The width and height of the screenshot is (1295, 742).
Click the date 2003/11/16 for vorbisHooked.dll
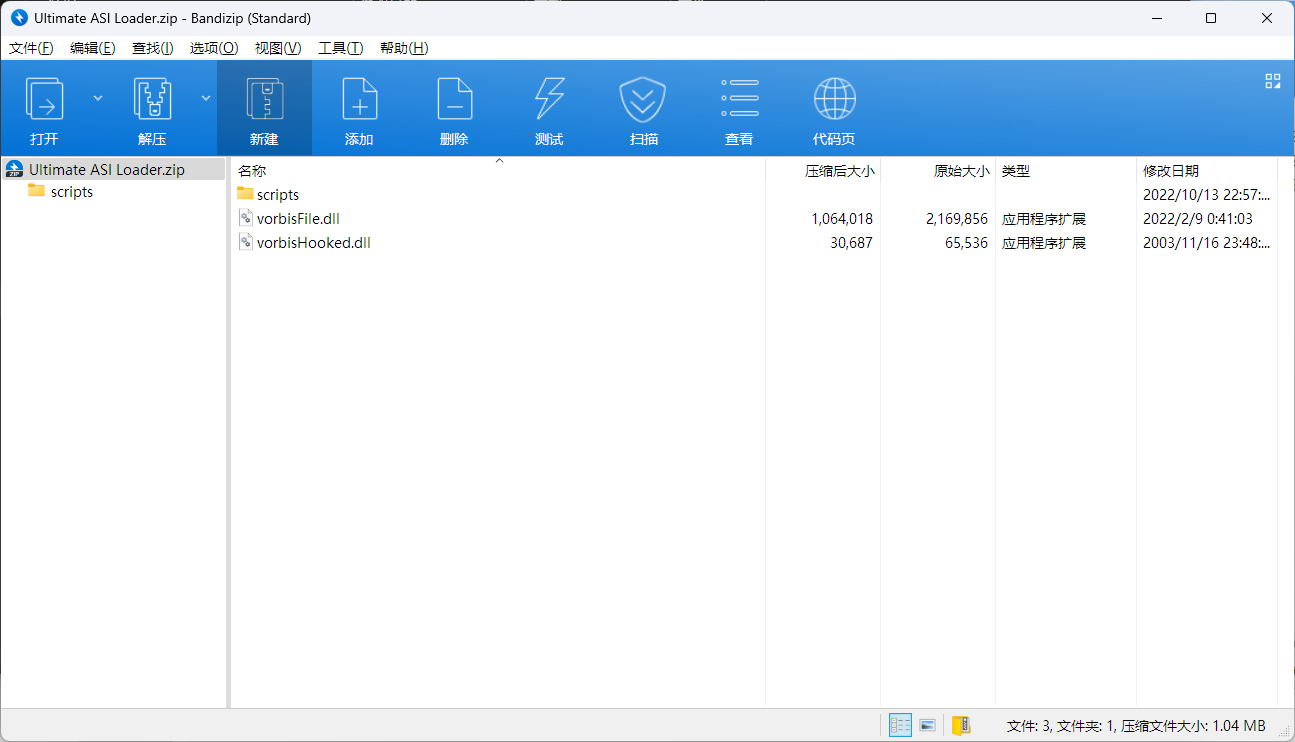(1207, 242)
